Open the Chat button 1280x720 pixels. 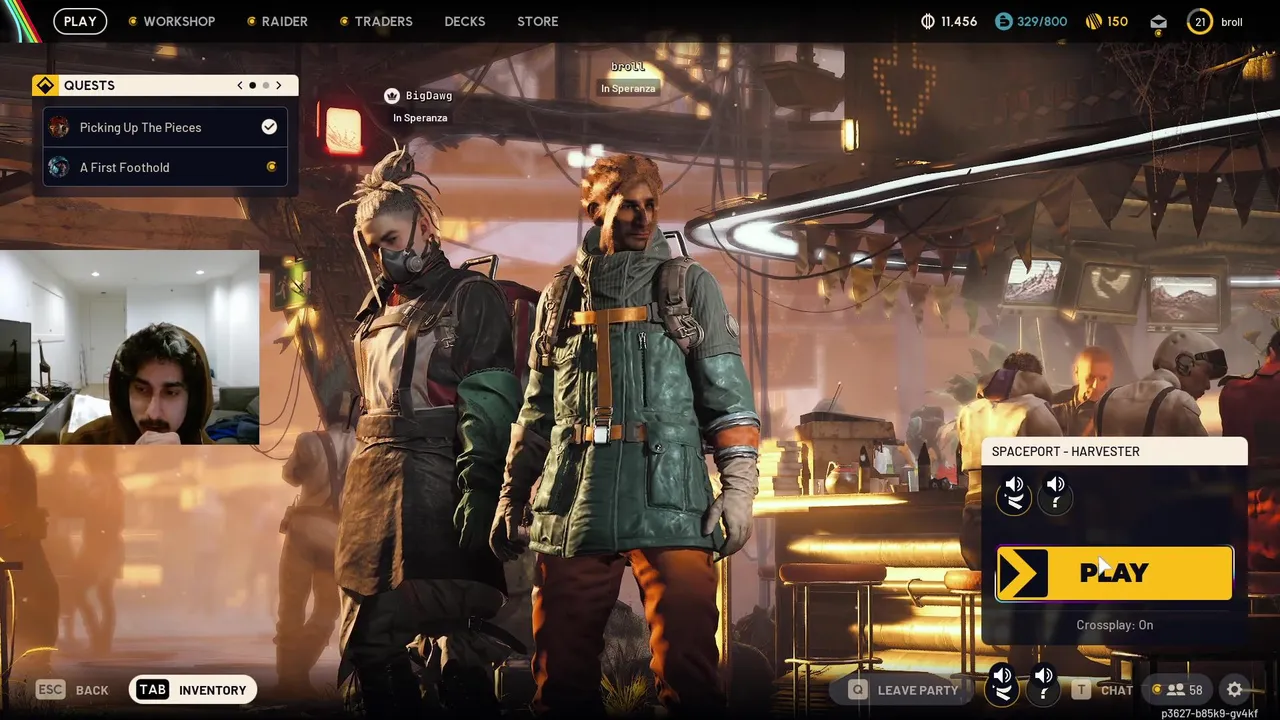(x=1103, y=690)
